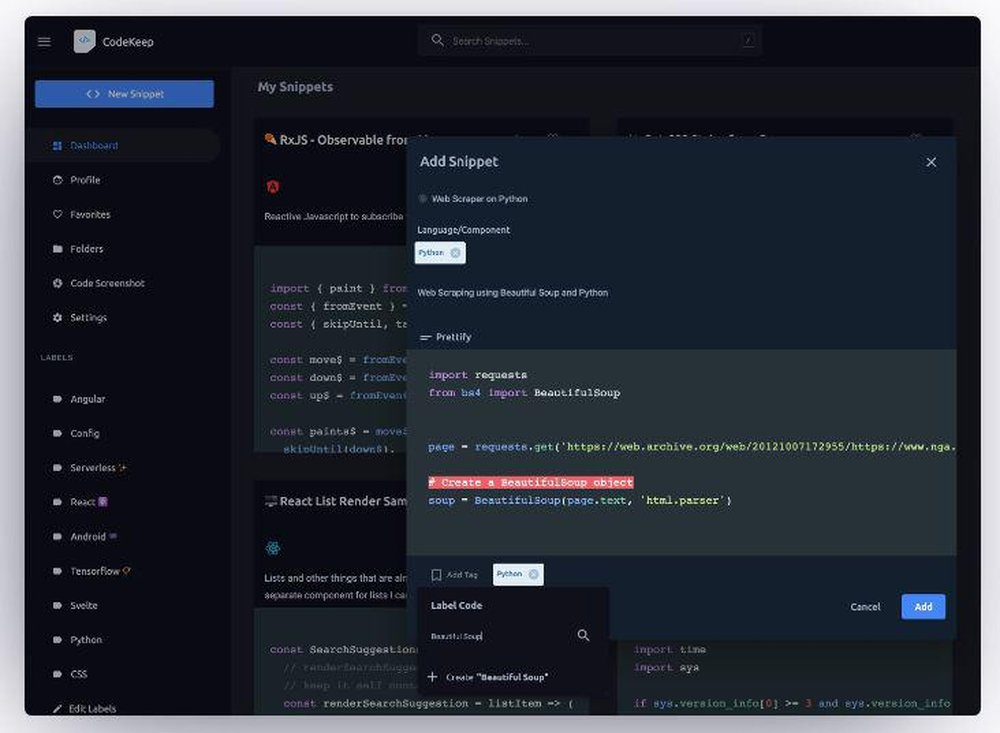1000x733 pixels.
Task: Open Code Screenshot in the sidebar
Action: click(107, 283)
